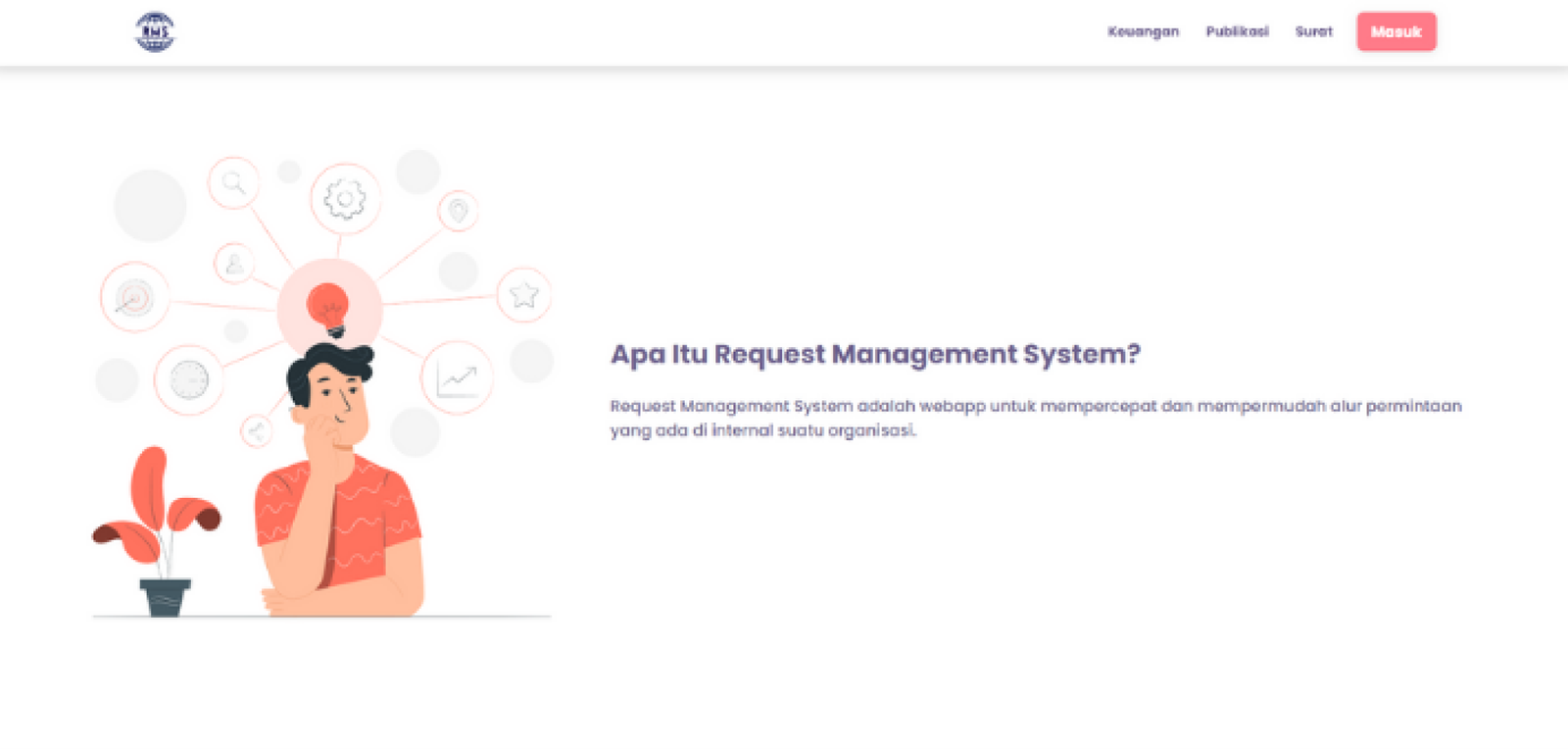
Task: Click the magnifying glass icon bubble
Action: tap(233, 182)
